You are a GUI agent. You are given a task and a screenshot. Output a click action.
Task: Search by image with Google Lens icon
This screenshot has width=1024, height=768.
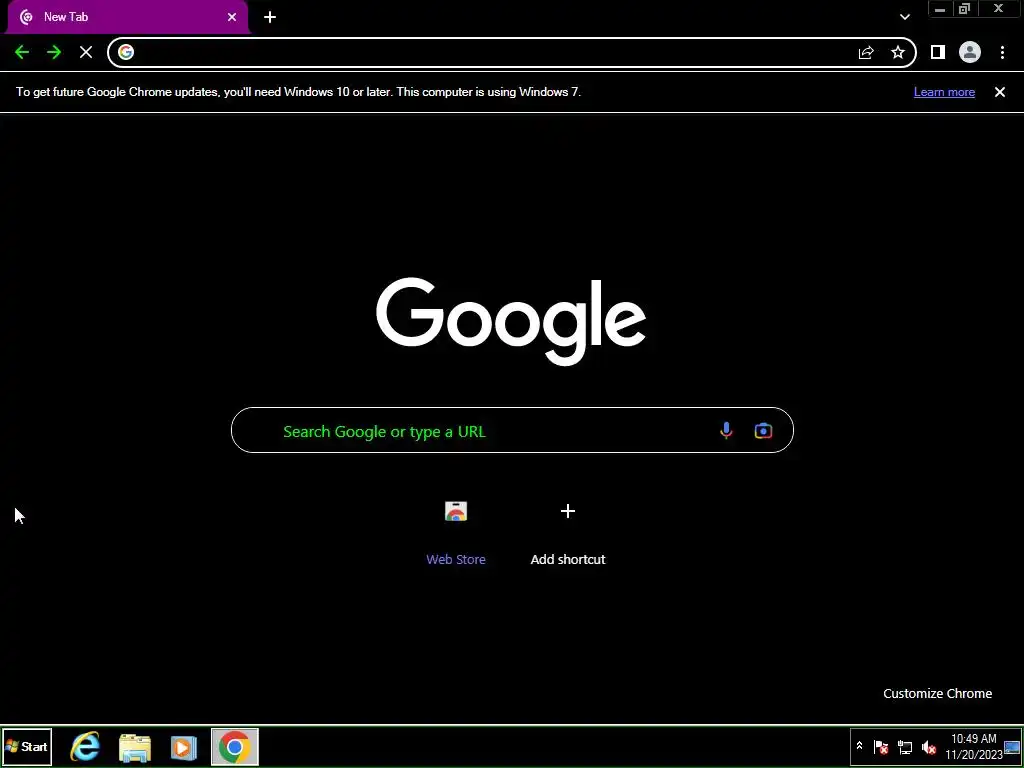coord(763,430)
